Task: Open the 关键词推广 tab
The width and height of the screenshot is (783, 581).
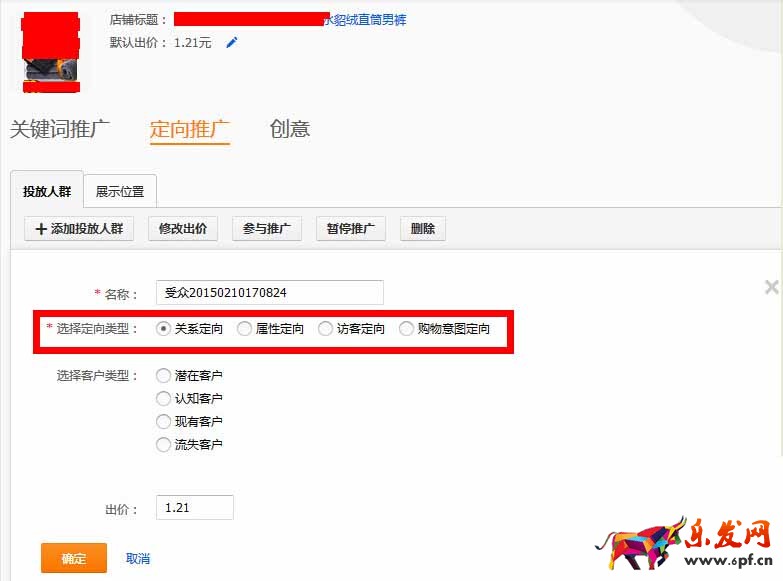Action: click(60, 129)
